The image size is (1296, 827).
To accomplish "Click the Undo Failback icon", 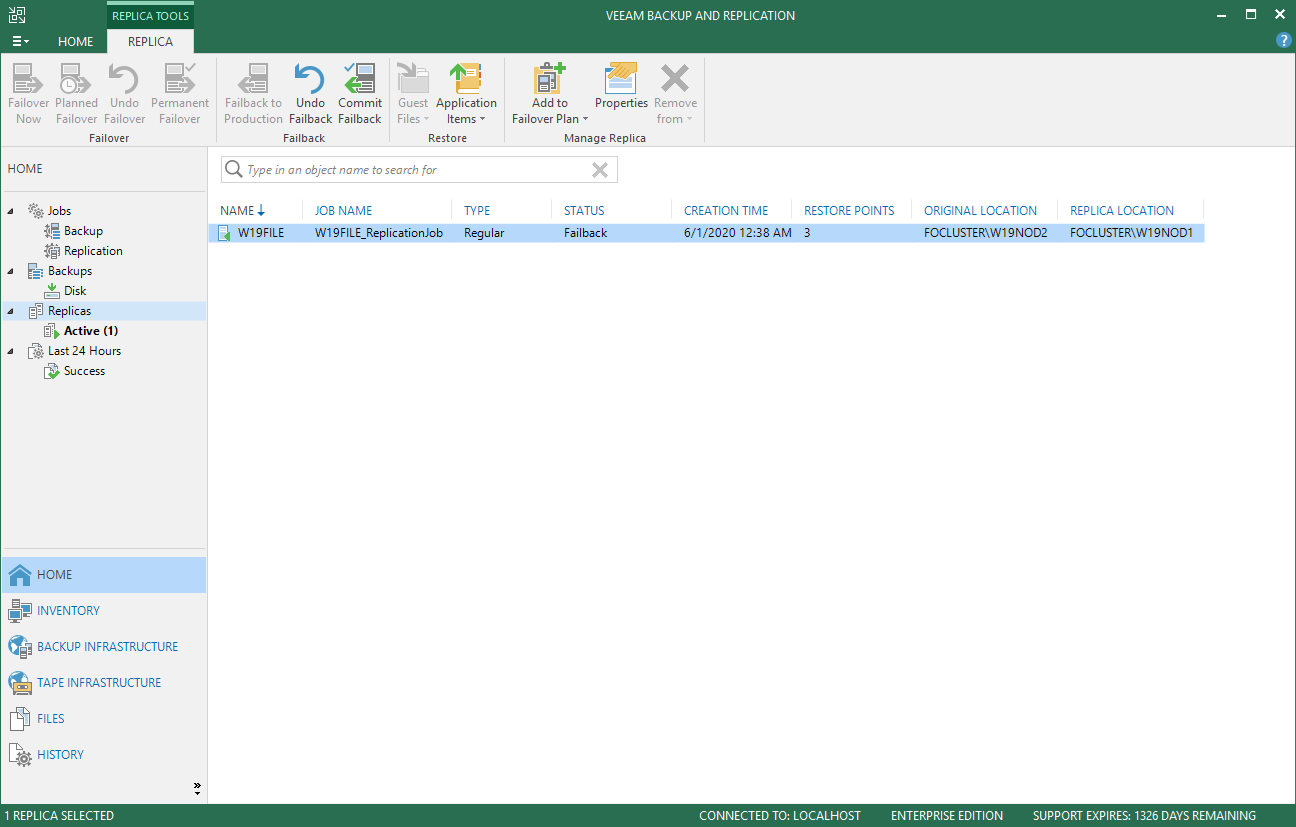I will [x=310, y=79].
